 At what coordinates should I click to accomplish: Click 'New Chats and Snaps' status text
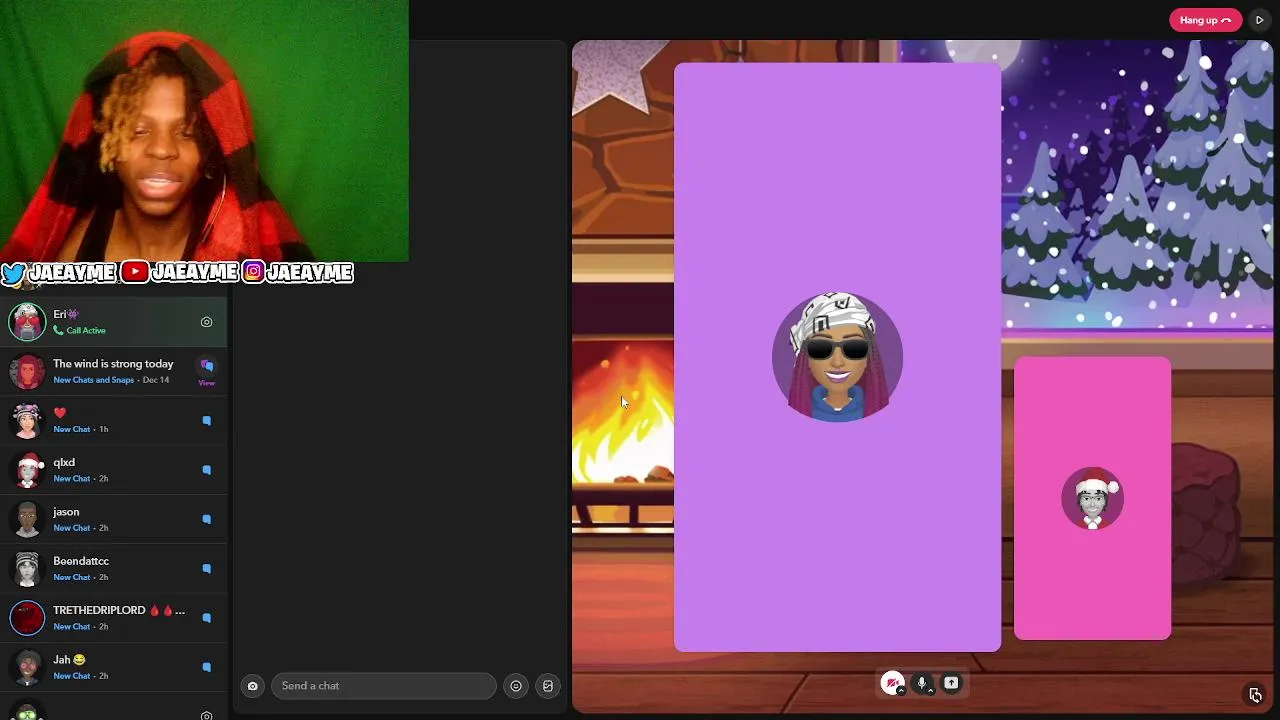tap(93, 380)
